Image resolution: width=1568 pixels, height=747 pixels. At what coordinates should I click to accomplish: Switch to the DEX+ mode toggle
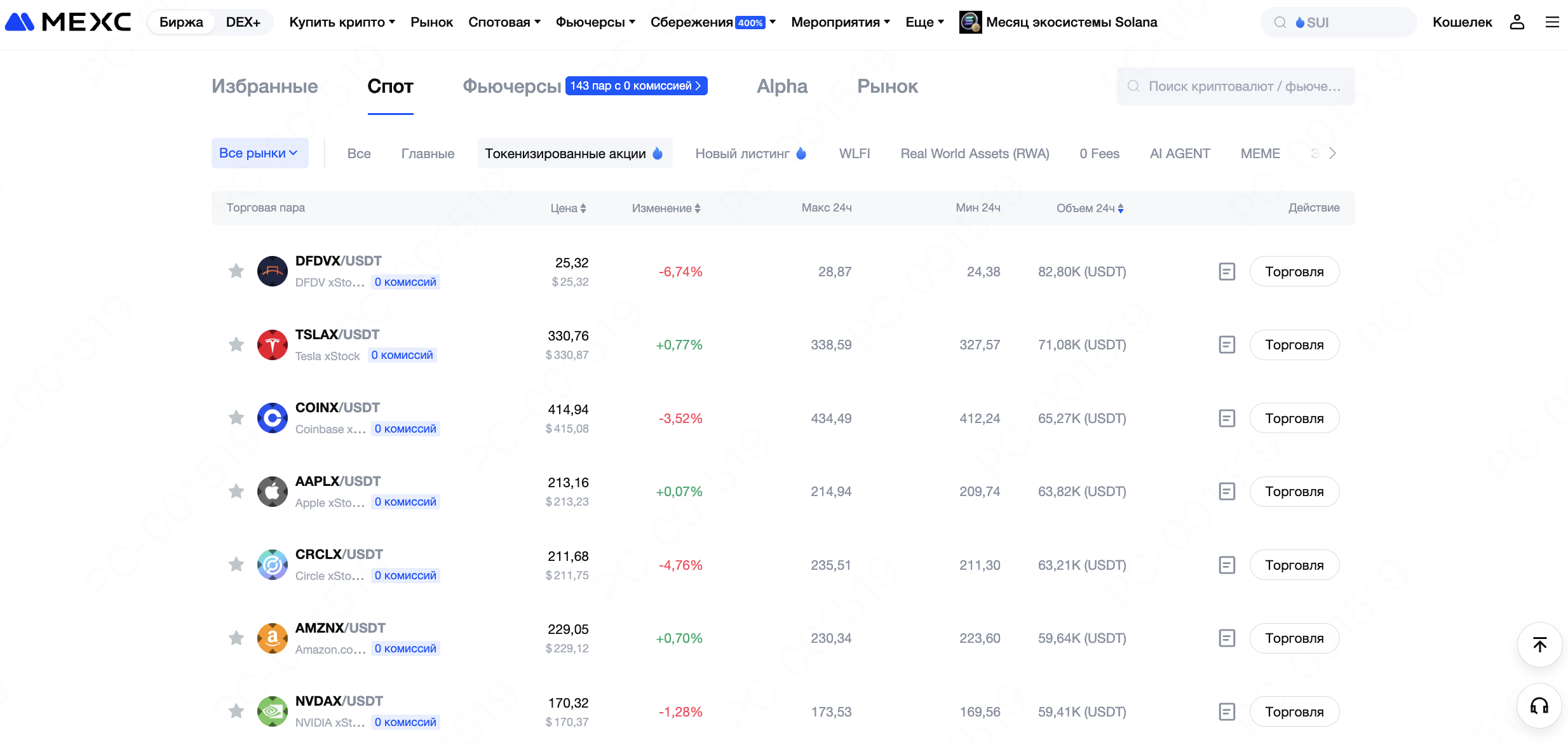click(243, 22)
